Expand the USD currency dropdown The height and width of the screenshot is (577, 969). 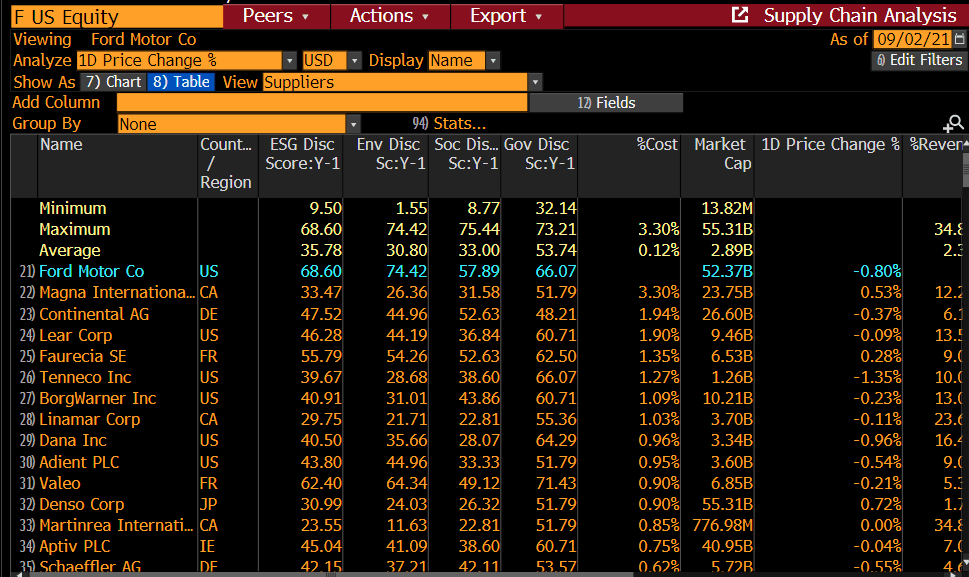pyautogui.click(x=354, y=61)
